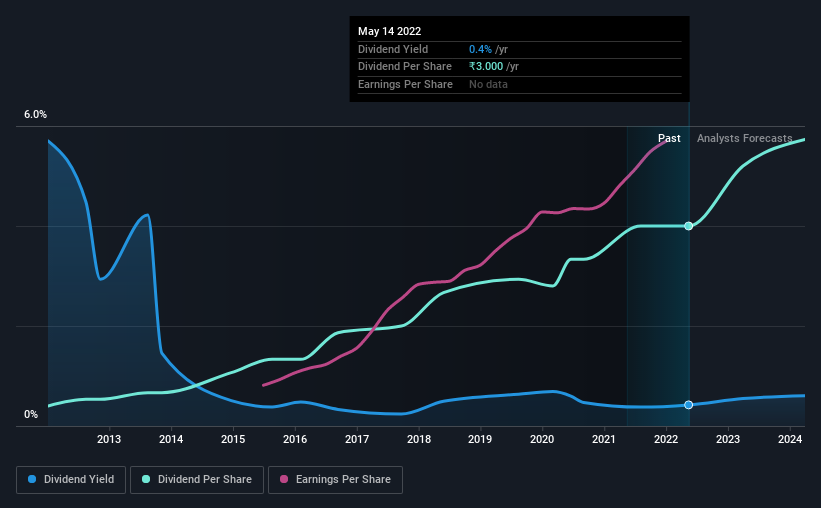Click the 0% y-axis label
This screenshot has height=508, width=821.
pos(31,414)
